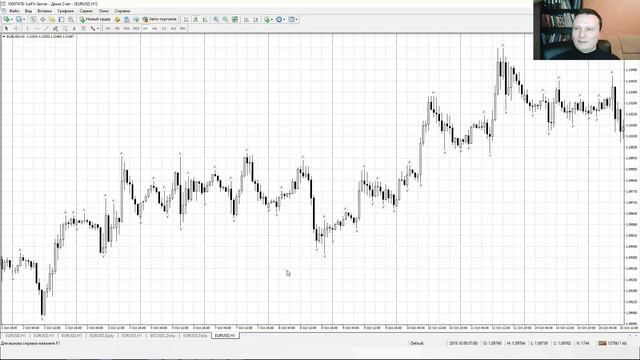Click the Default profile in status bar
The image size is (640, 360).
click(417, 343)
